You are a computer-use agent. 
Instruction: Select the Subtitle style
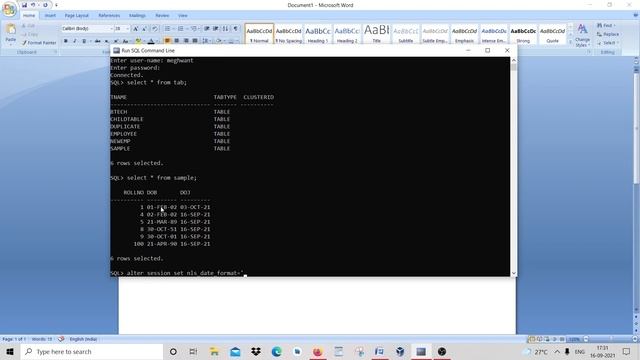coord(406,34)
